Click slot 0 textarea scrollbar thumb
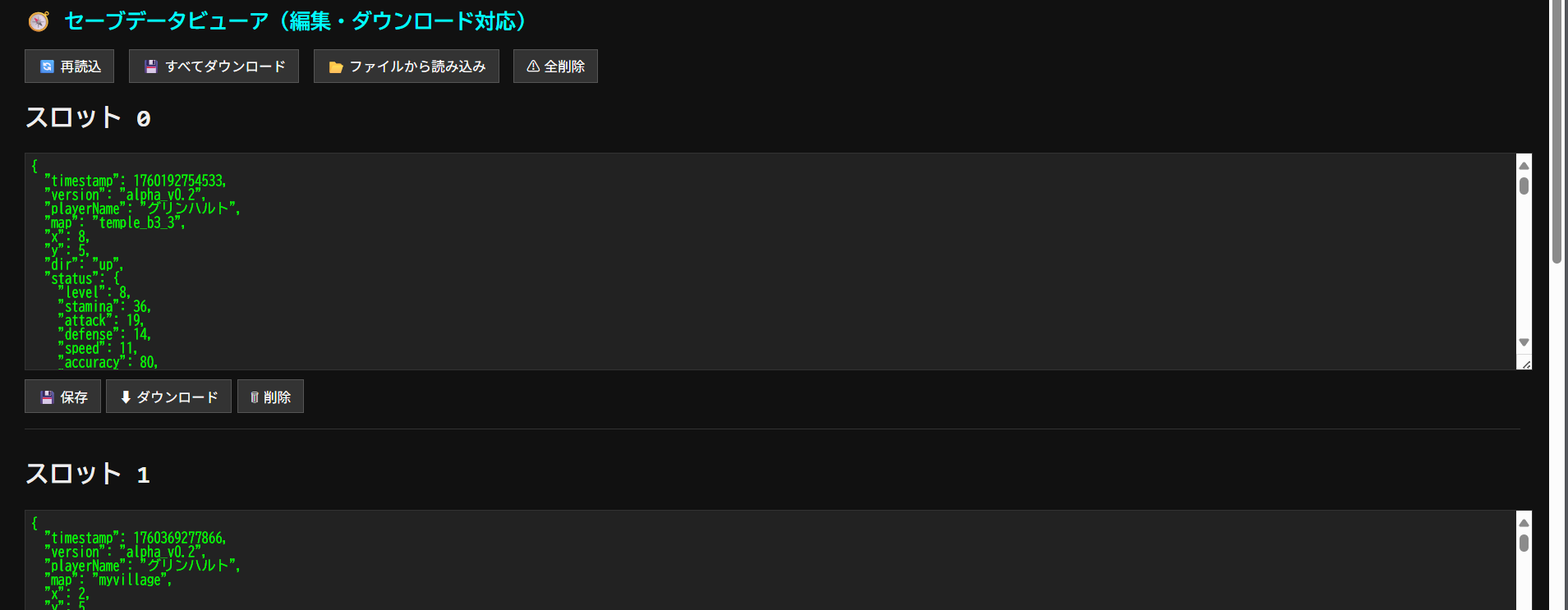 point(1524,186)
